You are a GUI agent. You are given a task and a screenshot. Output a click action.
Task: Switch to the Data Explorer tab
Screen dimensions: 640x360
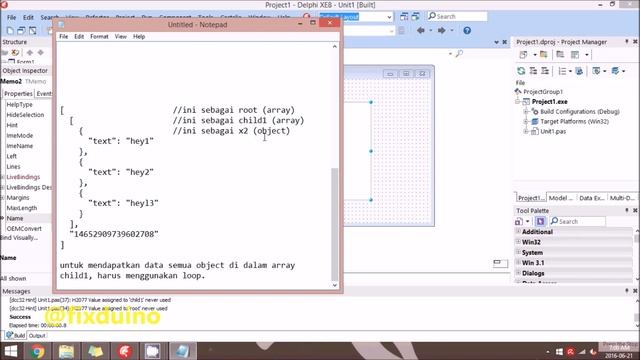click(x=591, y=198)
